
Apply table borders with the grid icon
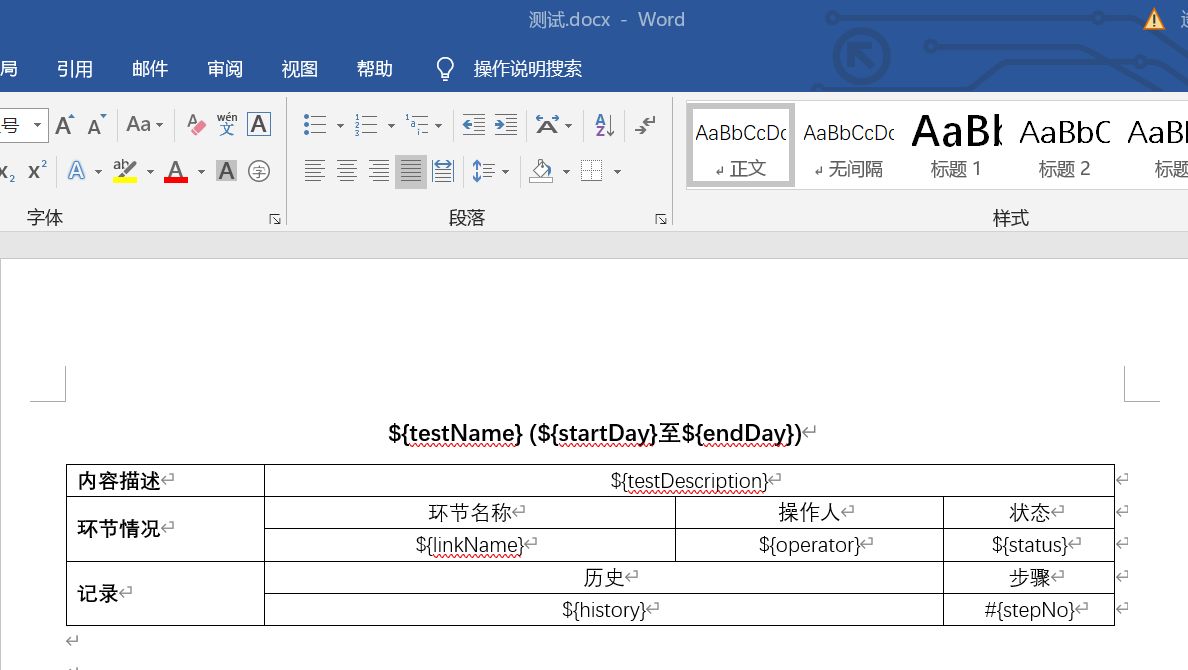[592, 171]
